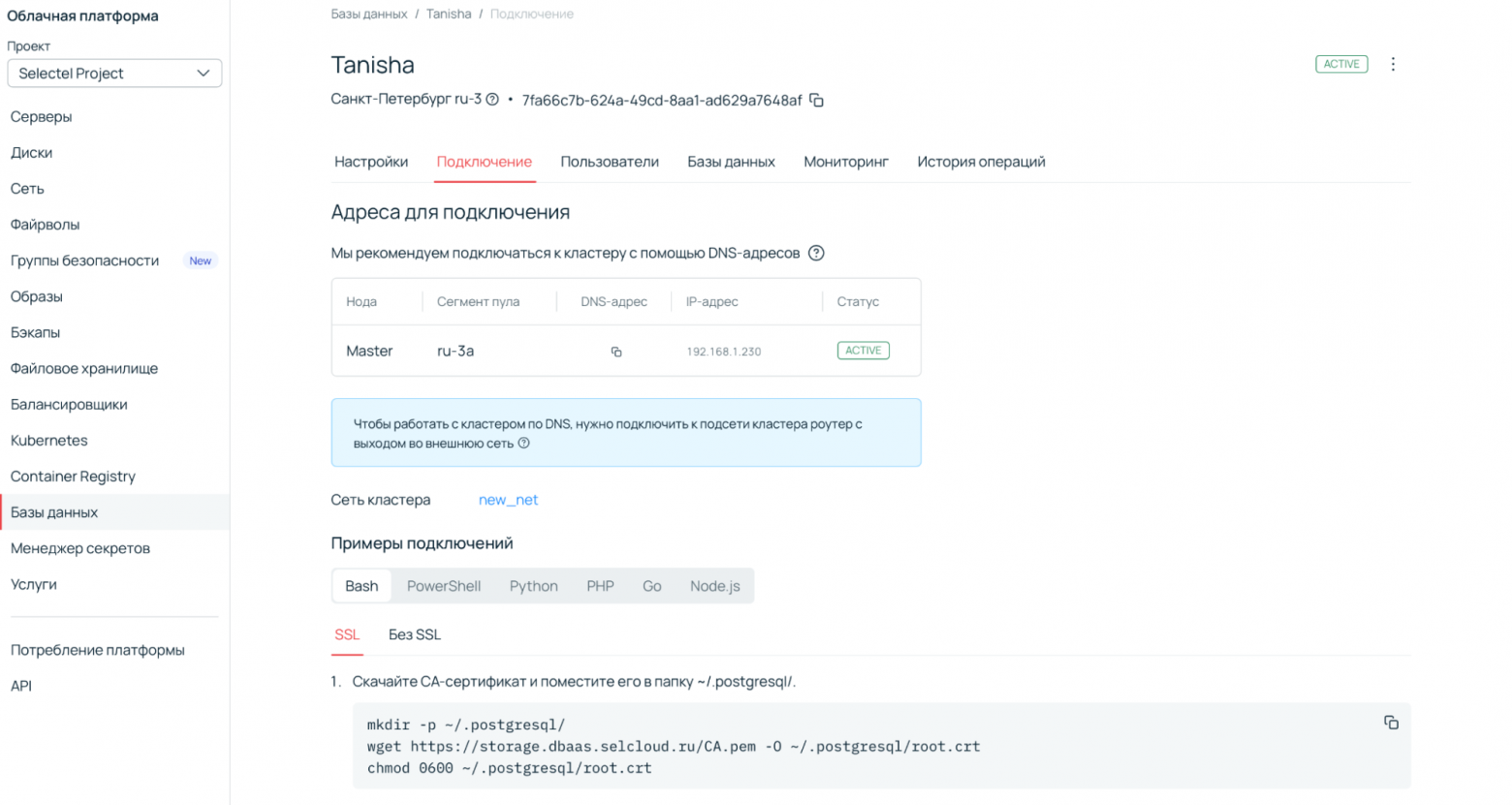The width and height of the screenshot is (1512, 805).
Task: View the История операций tab
Action: (x=981, y=162)
